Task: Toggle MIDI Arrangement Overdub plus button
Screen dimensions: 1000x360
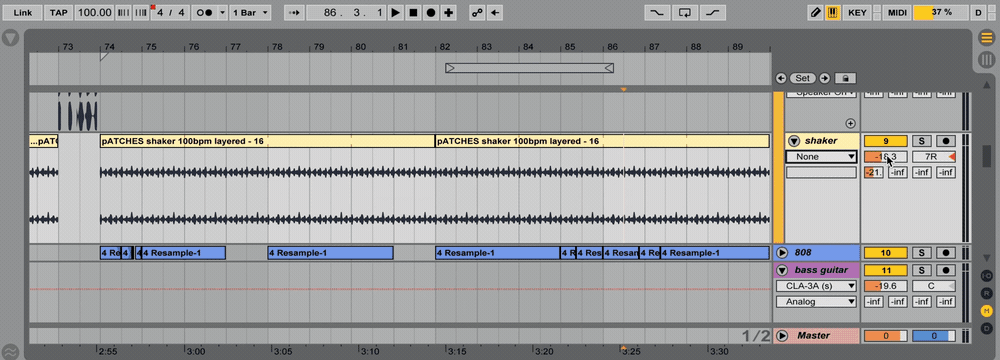Action: point(449,12)
